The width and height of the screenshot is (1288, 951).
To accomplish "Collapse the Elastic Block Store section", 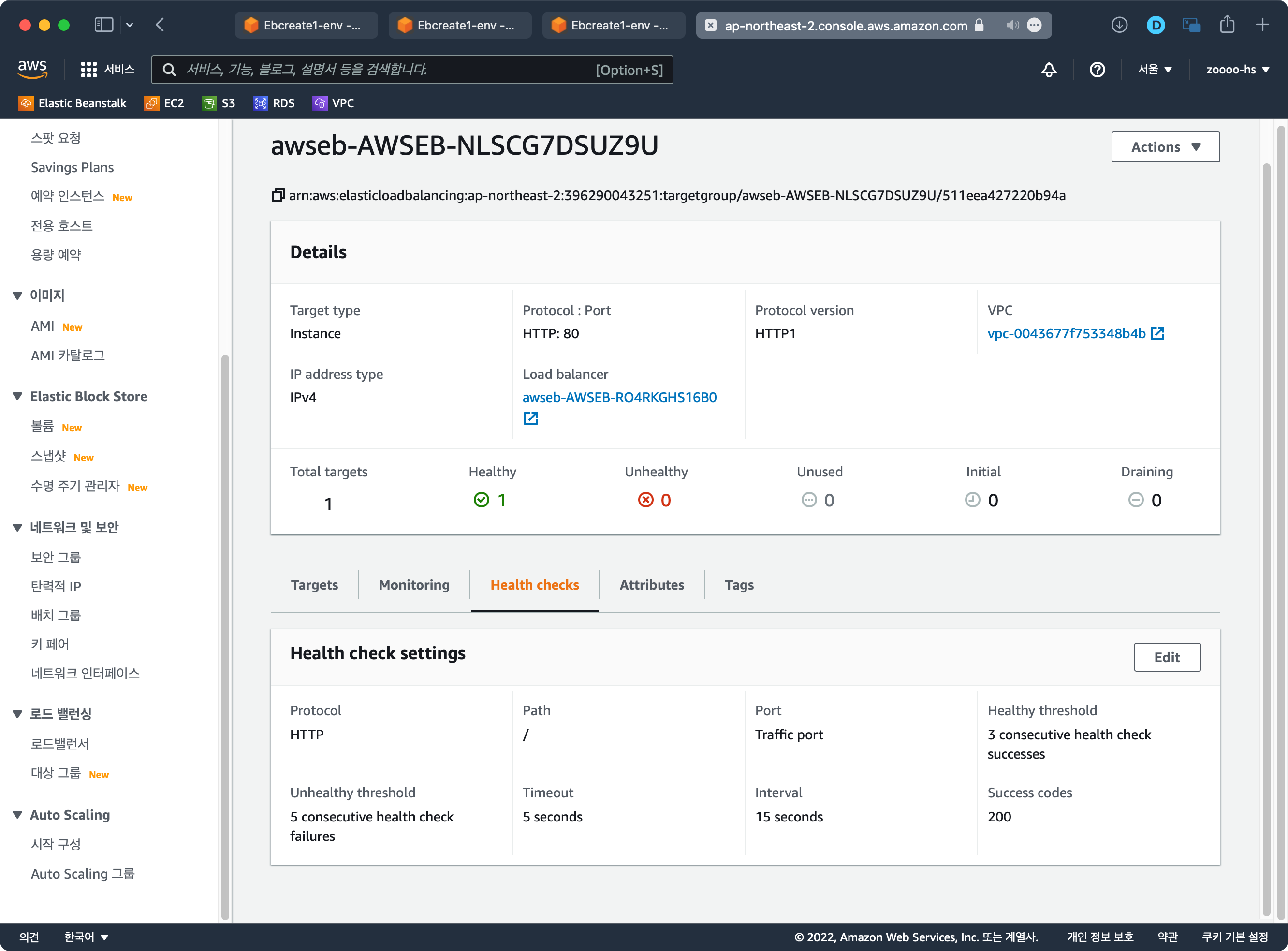I will click(x=17, y=396).
